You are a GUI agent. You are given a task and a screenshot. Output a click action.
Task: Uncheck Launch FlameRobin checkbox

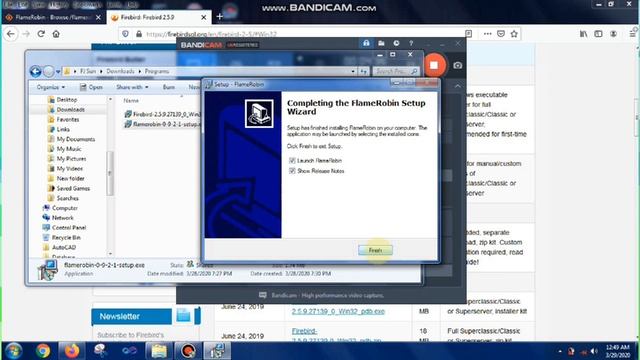click(x=292, y=160)
